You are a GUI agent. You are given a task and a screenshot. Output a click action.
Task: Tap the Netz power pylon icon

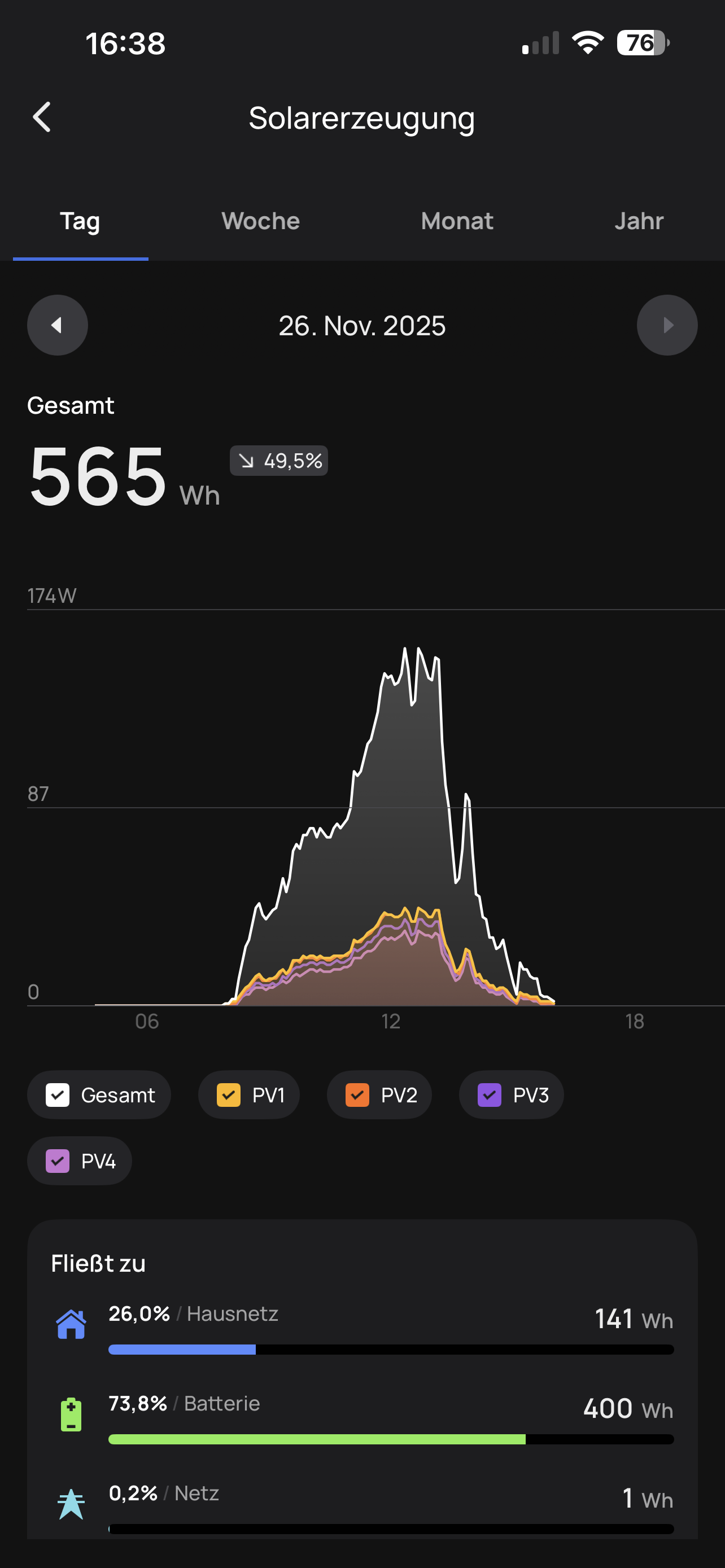pos(71,1504)
